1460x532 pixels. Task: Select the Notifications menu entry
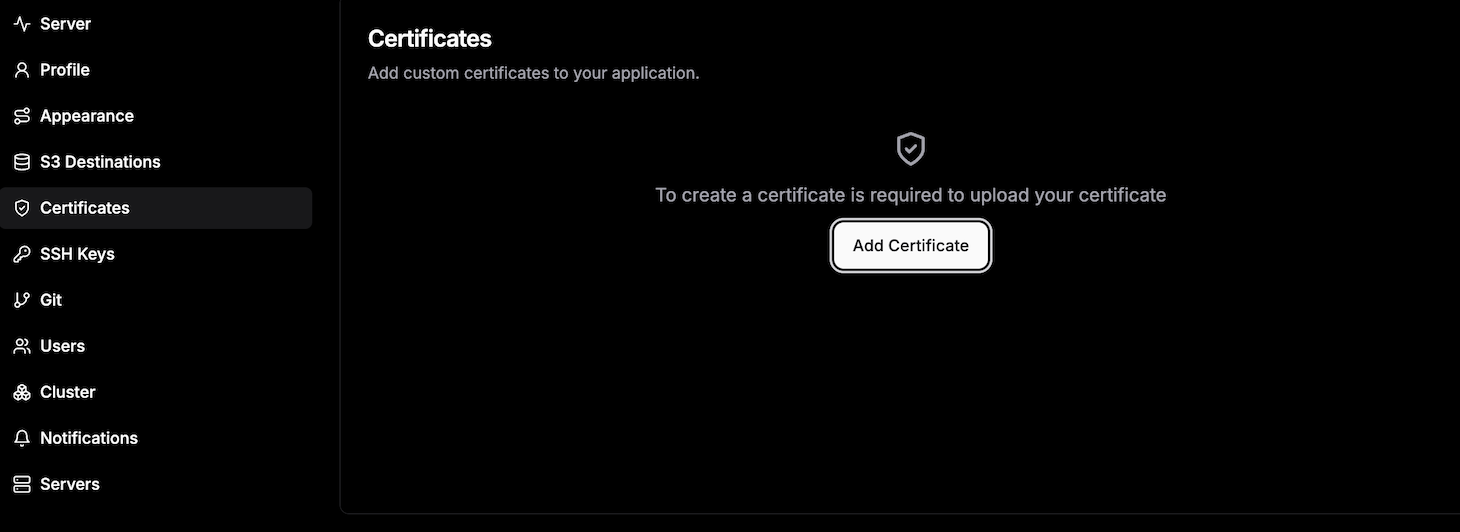tap(89, 438)
